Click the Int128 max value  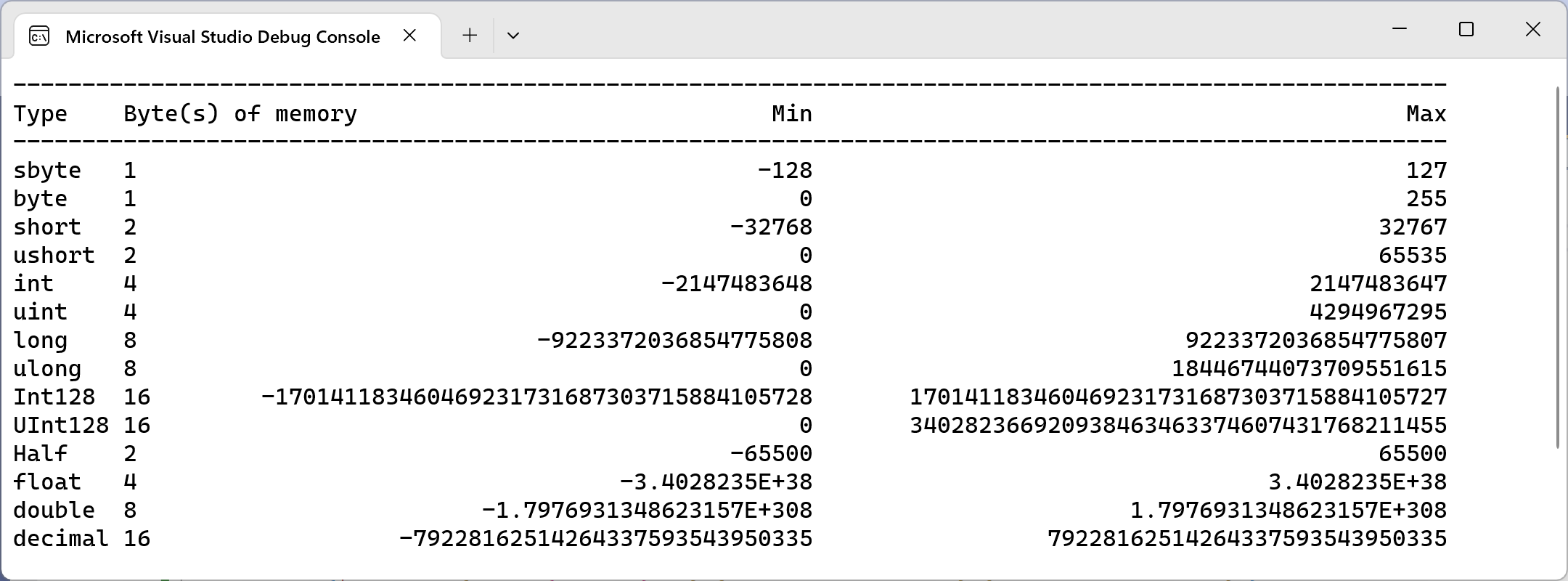(x=1178, y=397)
